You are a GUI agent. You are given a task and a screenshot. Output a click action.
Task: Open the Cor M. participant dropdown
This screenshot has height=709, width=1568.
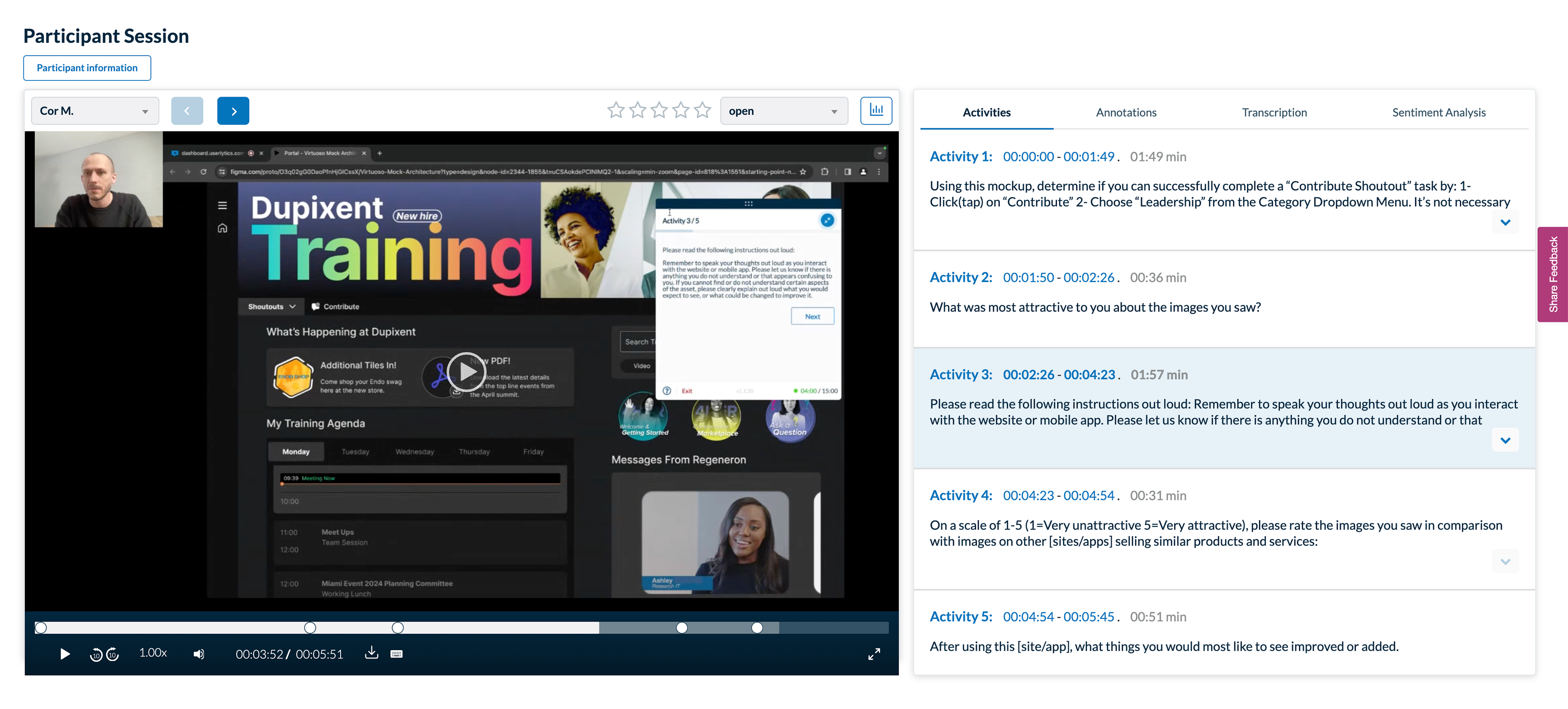[x=95, y=111]
